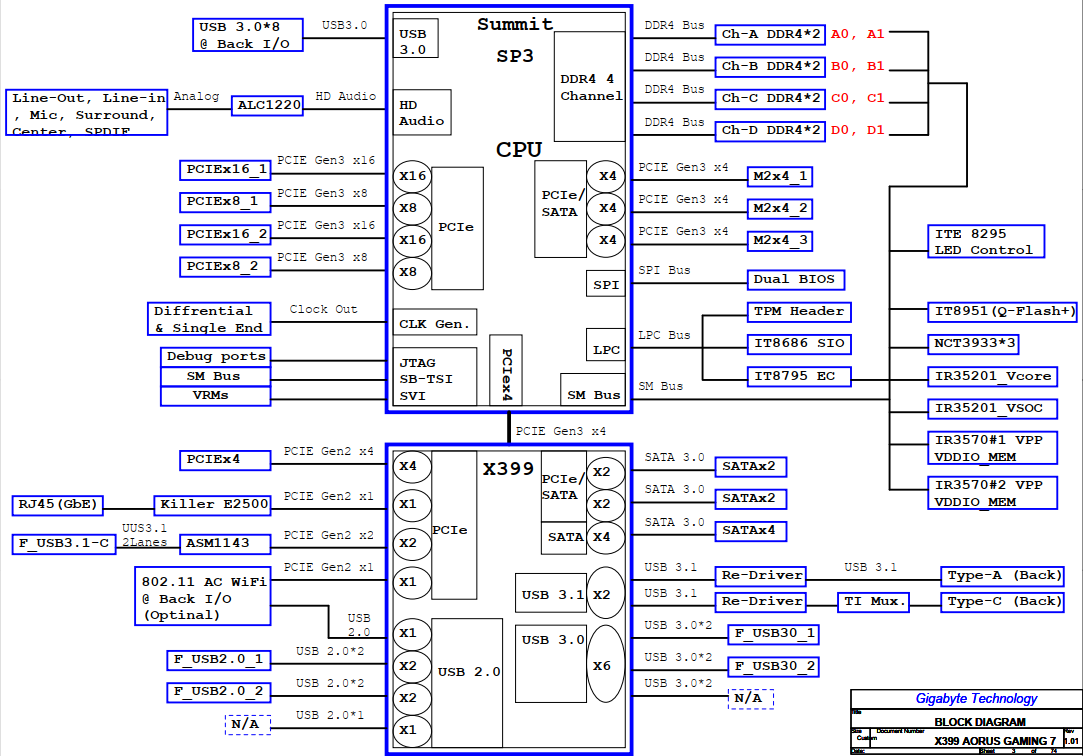Click the F_USB2.0_1 header box
This screenshot has height=756, width=1083.
pyautogui.click(x=218, y=661)
